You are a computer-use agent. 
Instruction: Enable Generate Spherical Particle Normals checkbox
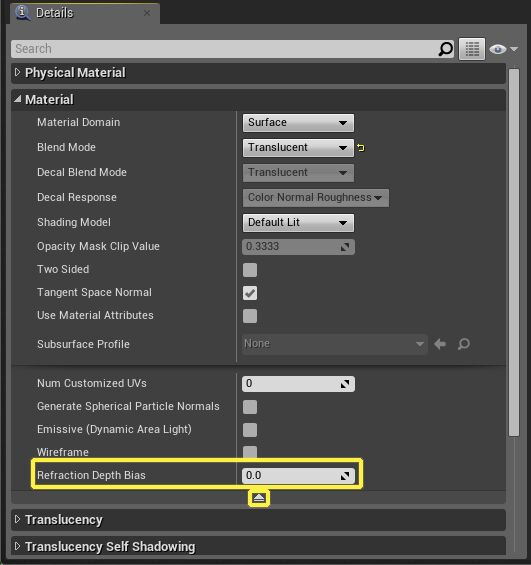[x=250, y=407]
